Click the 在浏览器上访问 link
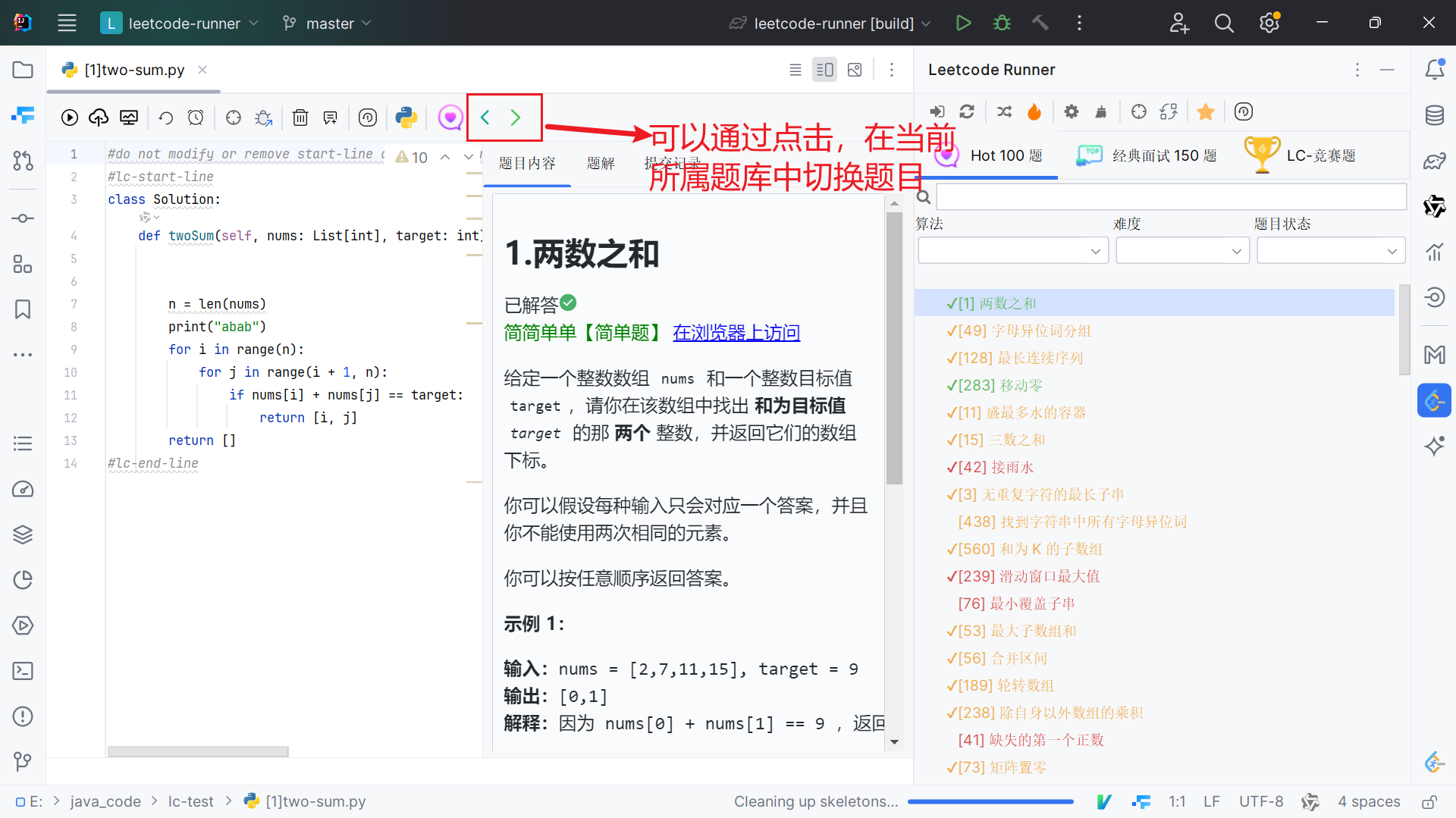 736,333
